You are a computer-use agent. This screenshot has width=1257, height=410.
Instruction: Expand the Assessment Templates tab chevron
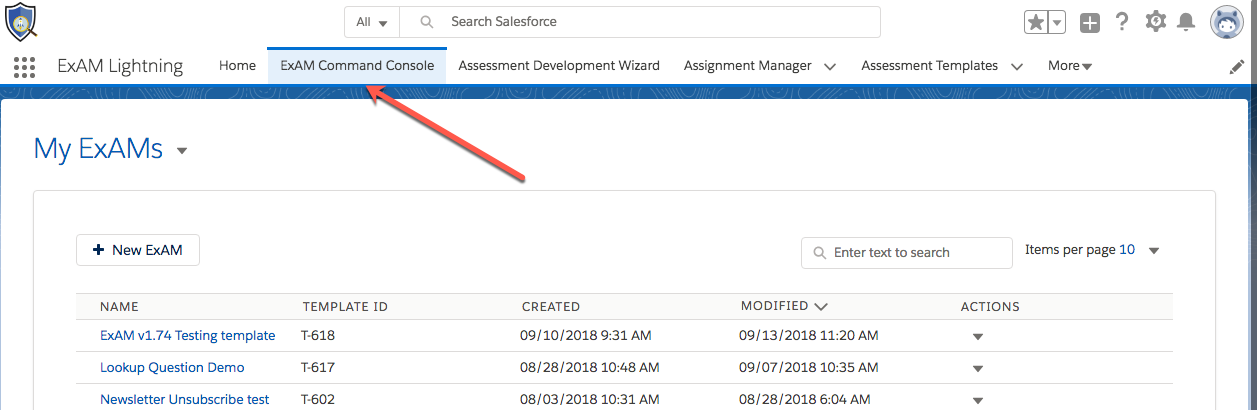[x=1017, y=67]
